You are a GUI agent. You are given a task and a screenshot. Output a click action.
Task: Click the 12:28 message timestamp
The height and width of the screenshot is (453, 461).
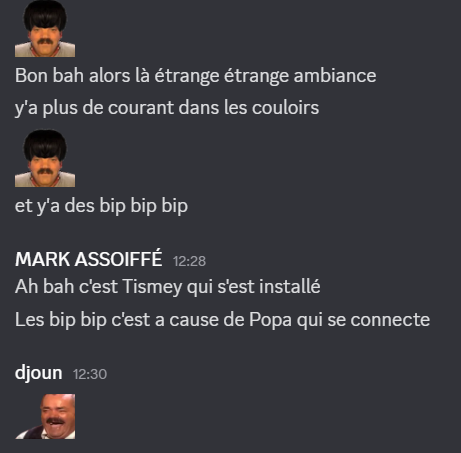[189, 261]
